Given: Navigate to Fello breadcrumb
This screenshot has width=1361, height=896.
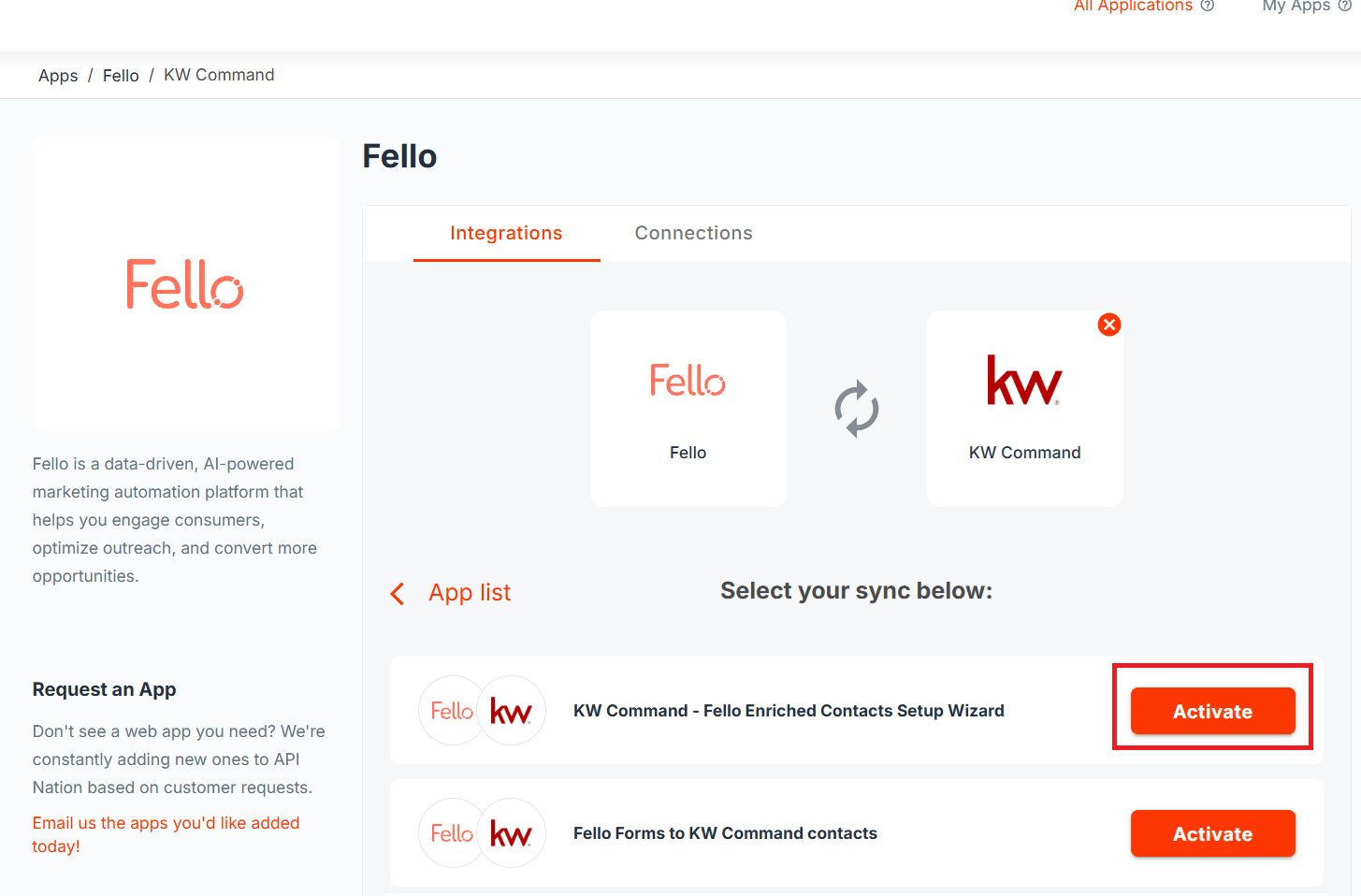Looking at the screenshot, I should coord(121,76).
